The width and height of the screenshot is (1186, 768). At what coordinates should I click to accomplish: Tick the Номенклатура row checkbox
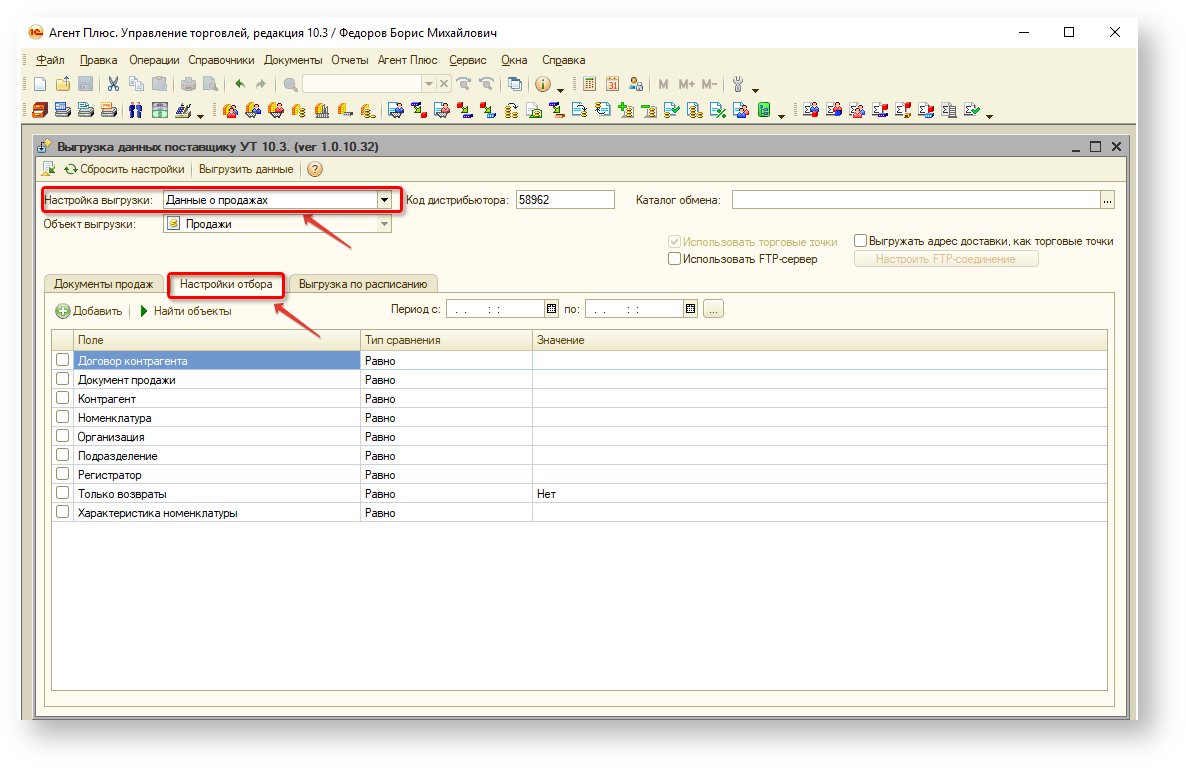pyautogui.click(x=63, y=417)
